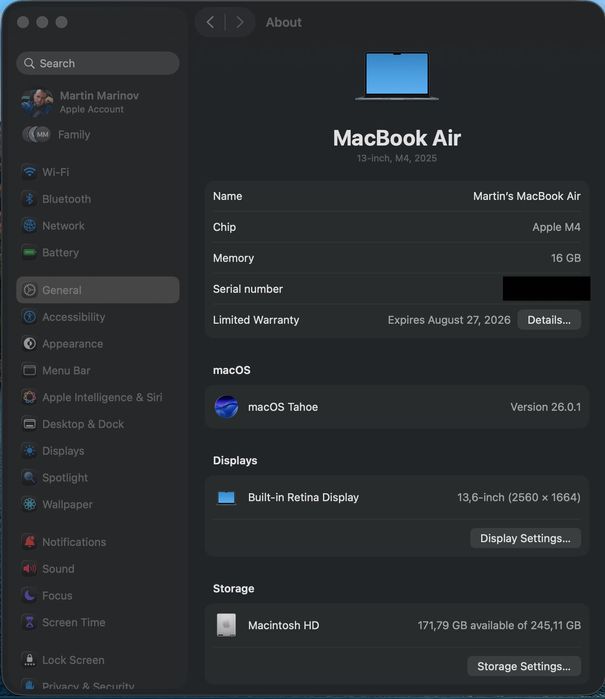
Task: Click the Macintosh HD label
Action: click(x=284, y=625)
